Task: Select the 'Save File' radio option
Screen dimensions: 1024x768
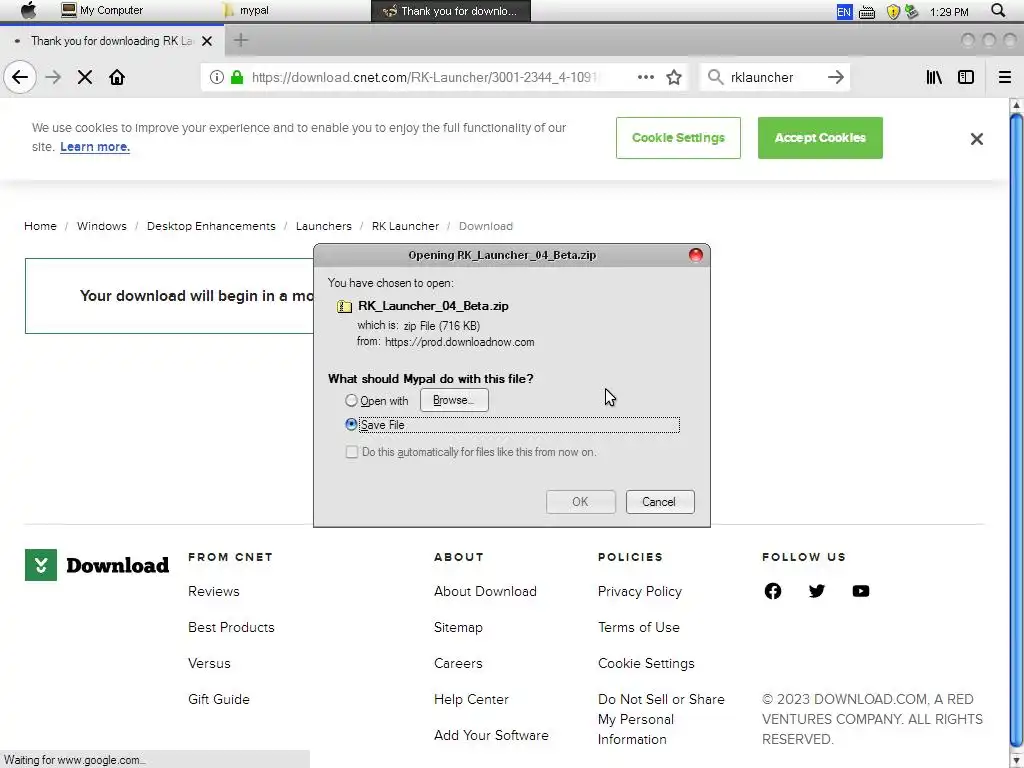Action: (351, 424)
